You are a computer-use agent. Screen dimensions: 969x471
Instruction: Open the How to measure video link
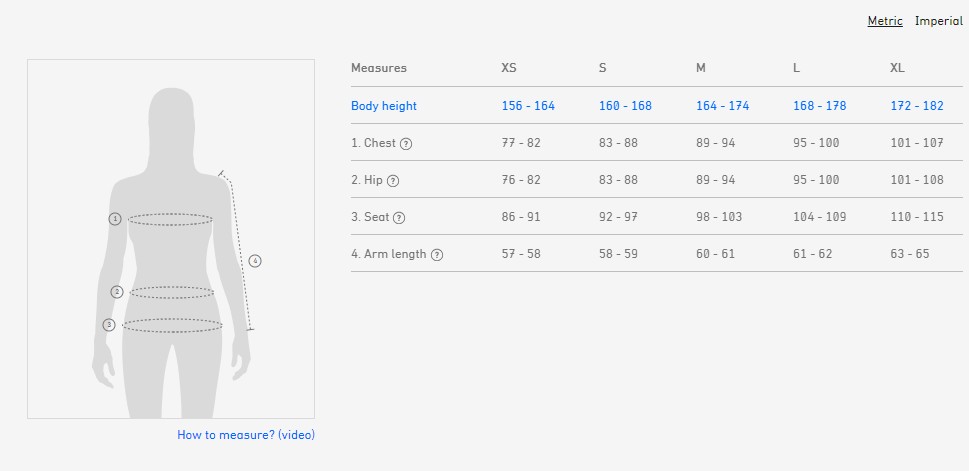(x=246, y=435)
